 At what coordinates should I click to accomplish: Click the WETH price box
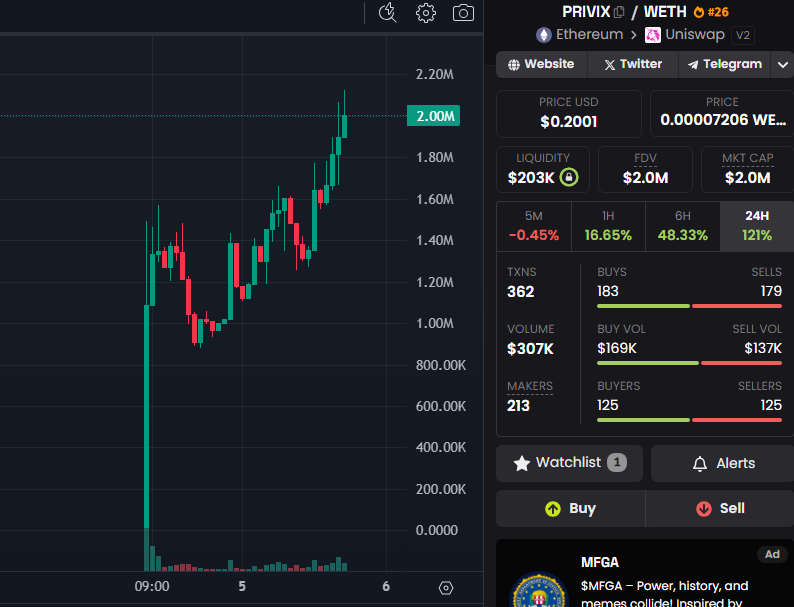(x=722, y=114)
